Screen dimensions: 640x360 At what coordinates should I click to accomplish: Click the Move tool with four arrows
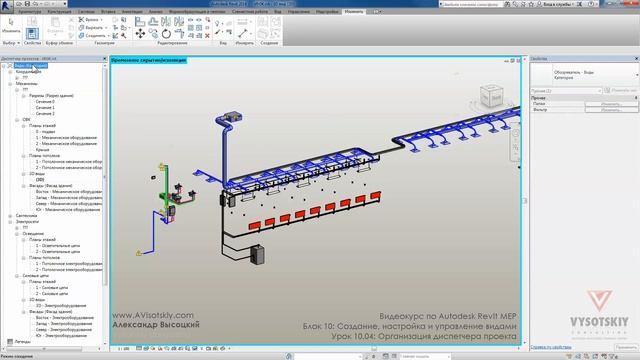pos(140,33)
